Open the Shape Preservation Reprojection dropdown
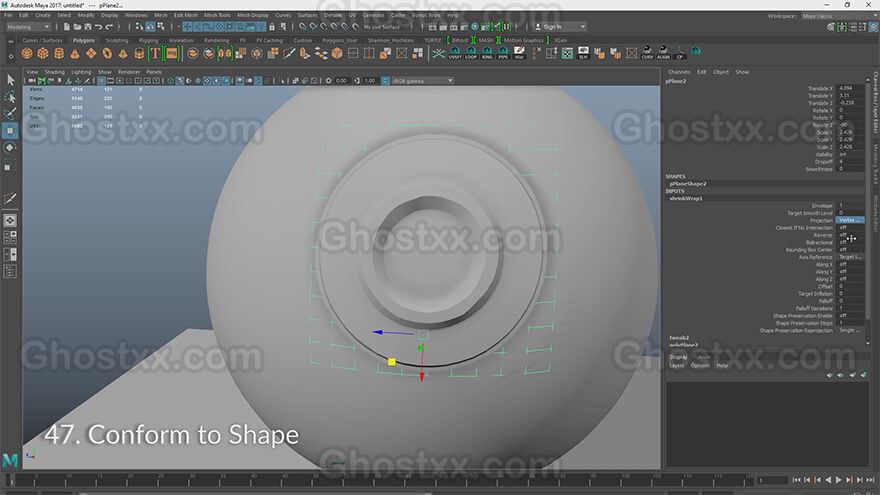The image size is (880, 495). click(850, 331)
